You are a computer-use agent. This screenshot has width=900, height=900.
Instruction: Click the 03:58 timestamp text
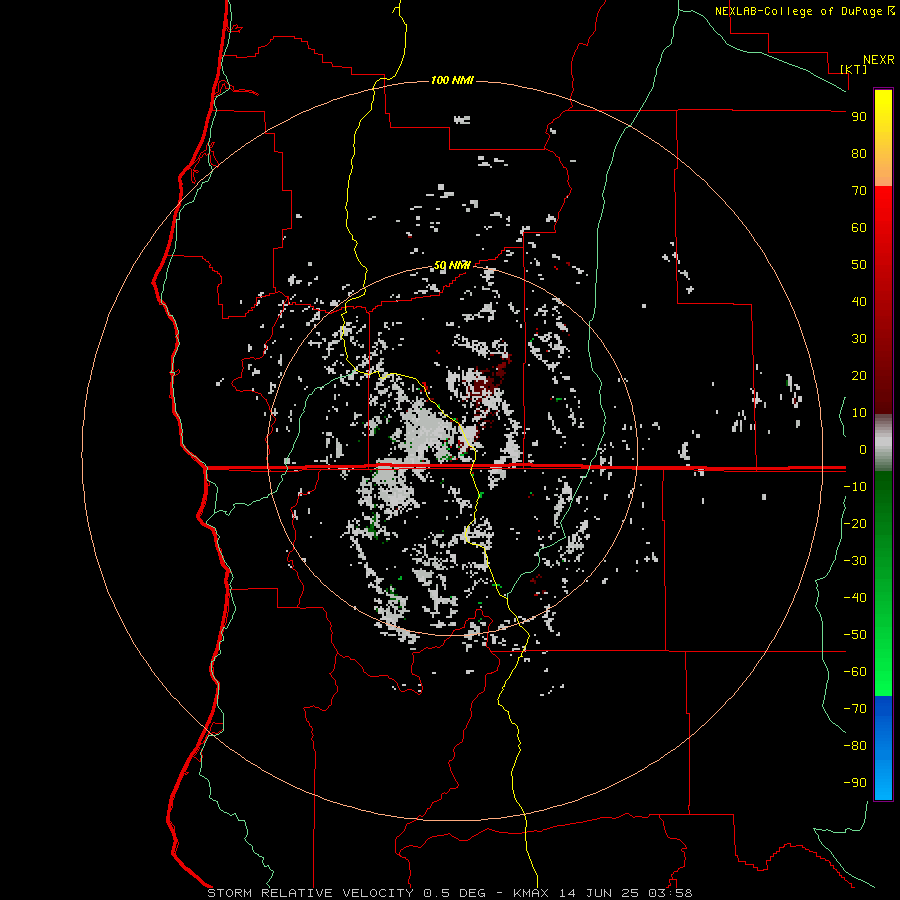coord(670,893)
